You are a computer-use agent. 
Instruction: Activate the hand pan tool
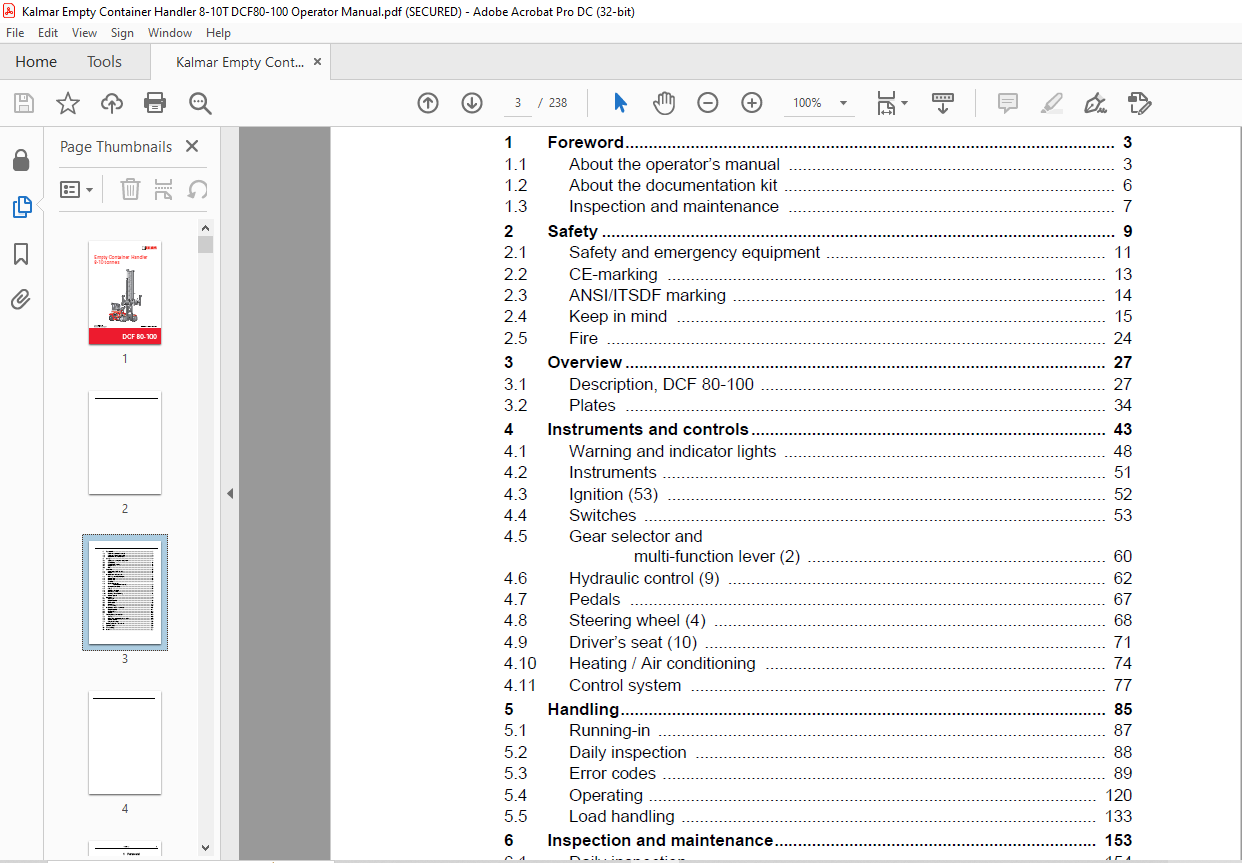664,103
